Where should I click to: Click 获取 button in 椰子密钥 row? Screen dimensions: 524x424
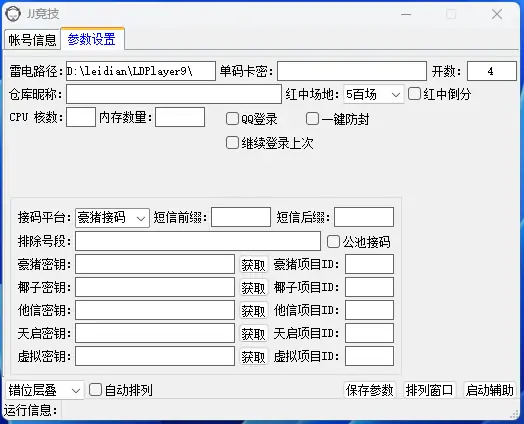click(254, 288)
